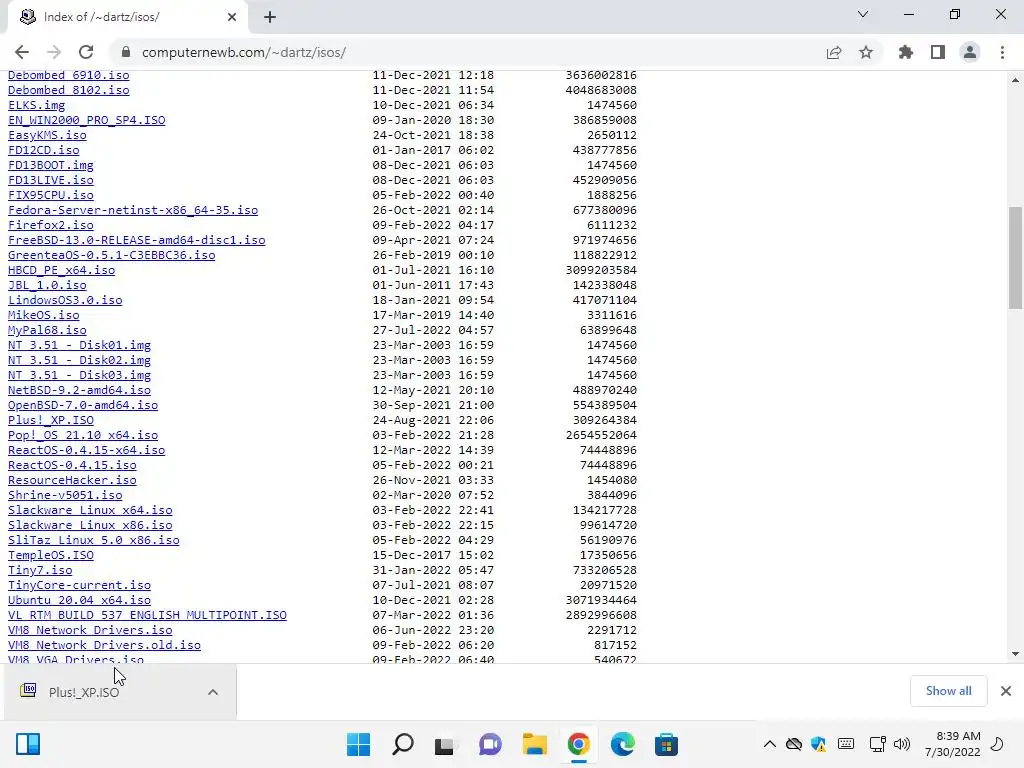Open the Chrome three-dot menu
The image size is (1024, 768).
click(x=1002, y=52)
